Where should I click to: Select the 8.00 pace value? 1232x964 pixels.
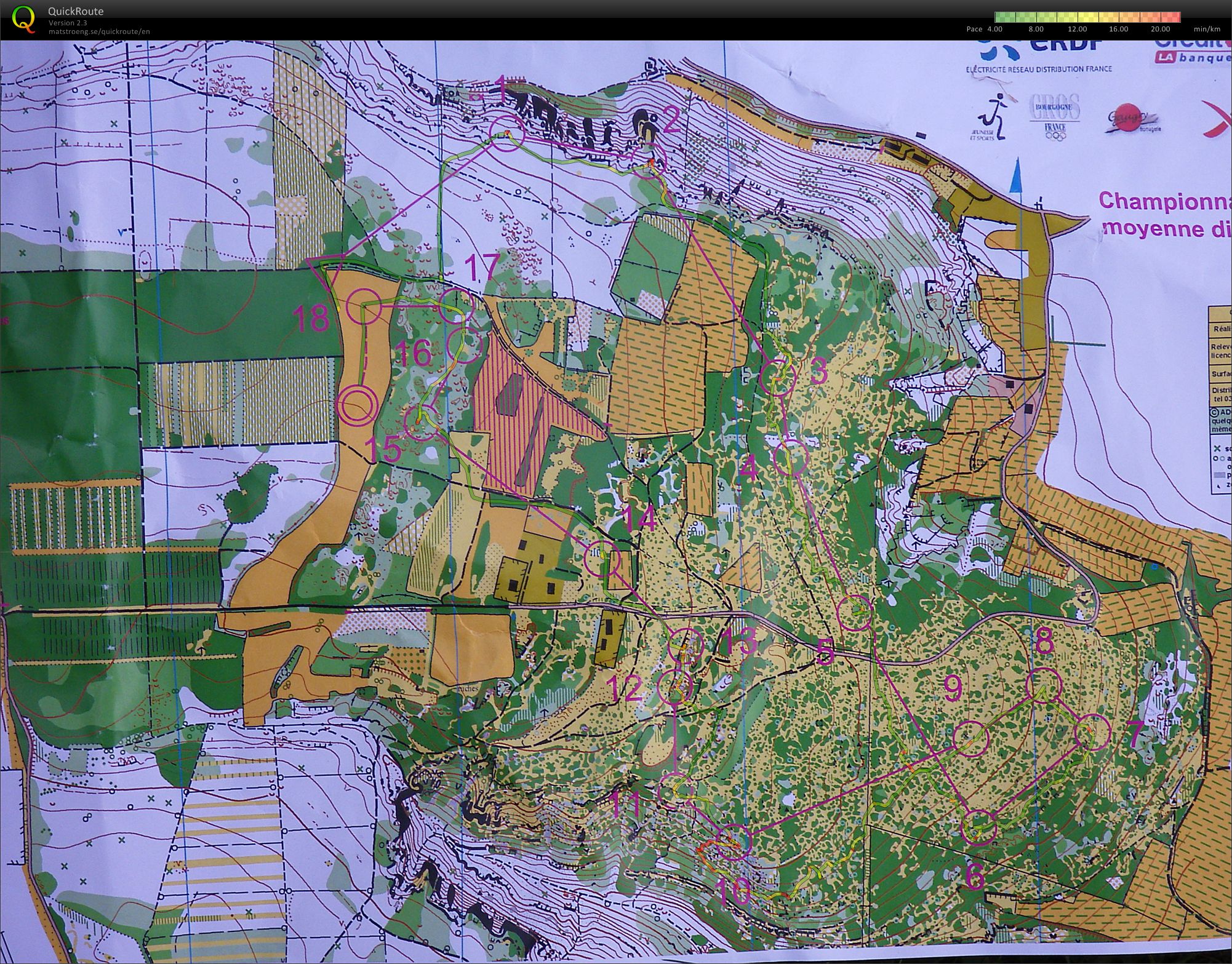coord(1036,29)
